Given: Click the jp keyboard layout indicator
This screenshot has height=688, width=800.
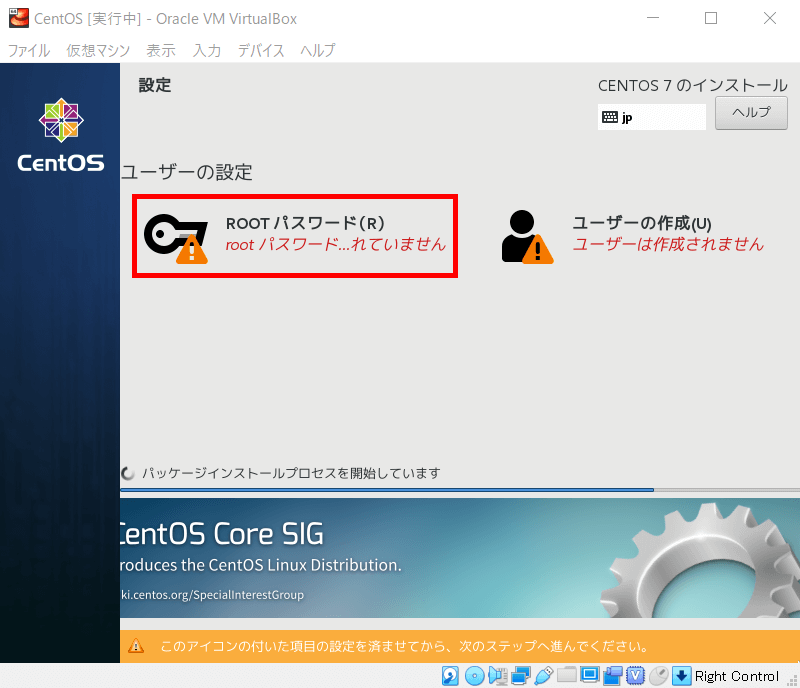Looking at the screenshot, I should point(652,117).
